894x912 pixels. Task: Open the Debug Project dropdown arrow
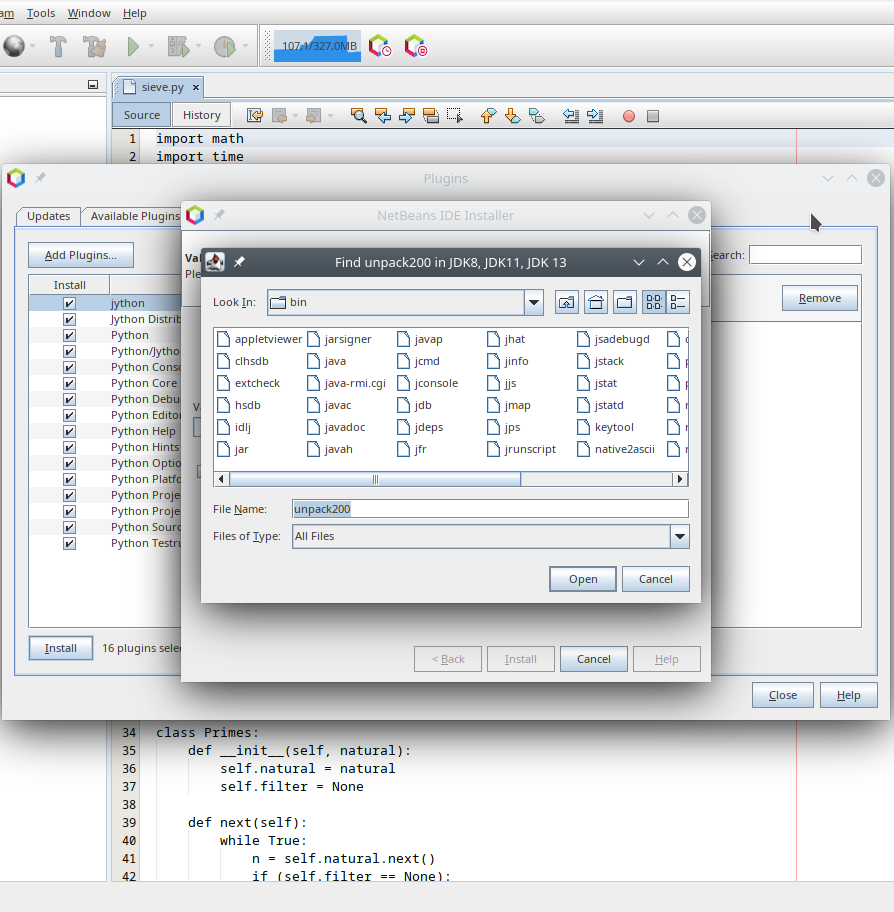[x=198, y=47]
